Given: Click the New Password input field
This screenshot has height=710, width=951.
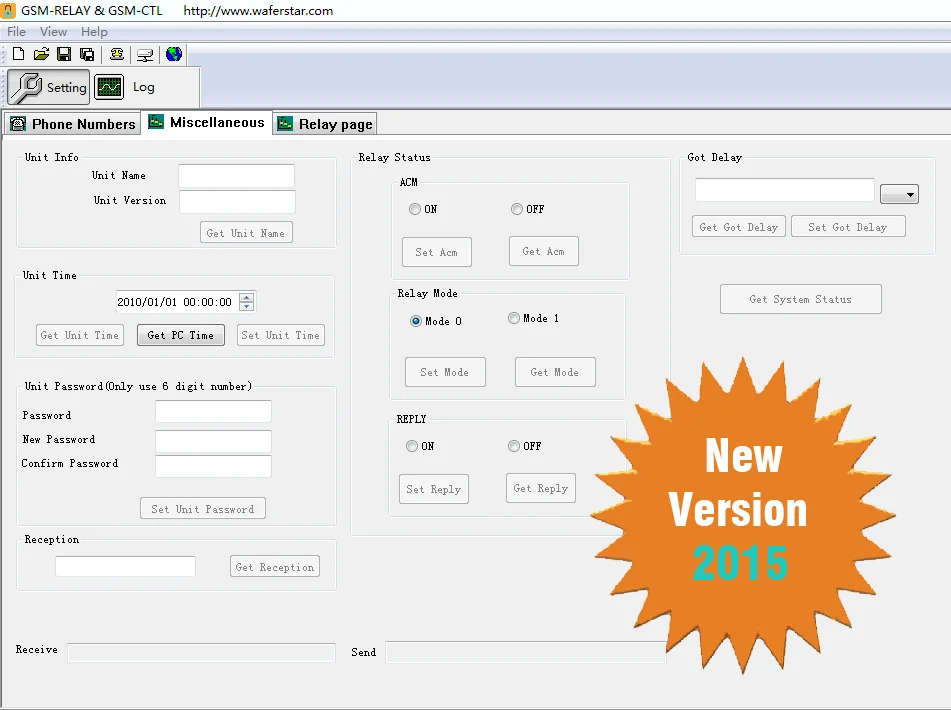Looking at the screenshot, I should click(x=213, y=441).
